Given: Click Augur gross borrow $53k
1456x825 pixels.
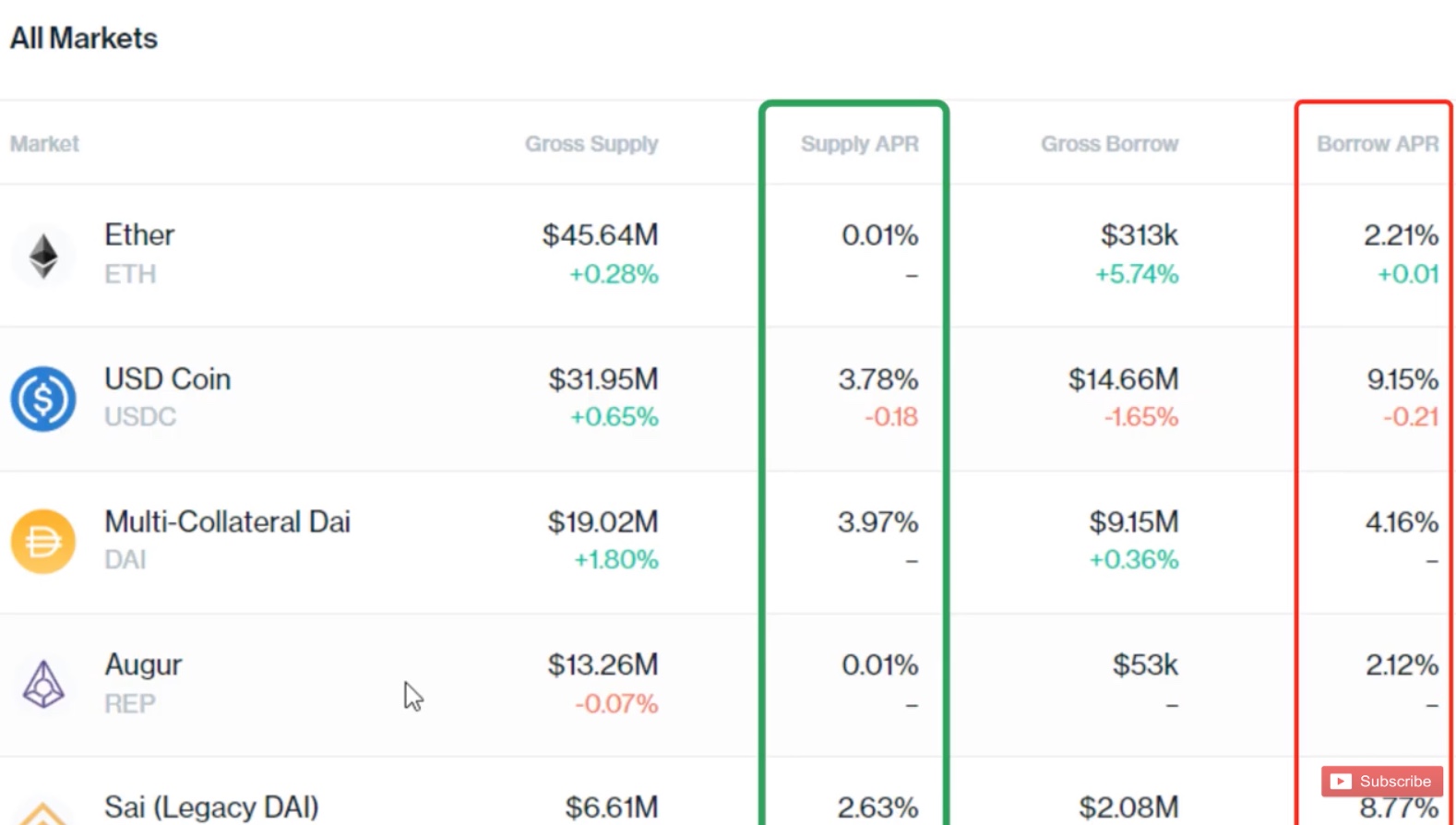Looking at the screenshot, I should tap(1145, 664).
